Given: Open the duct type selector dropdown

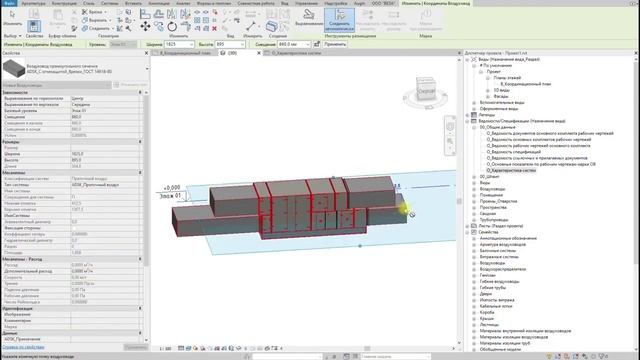Looking at the screenshot, I should (147, 69).
